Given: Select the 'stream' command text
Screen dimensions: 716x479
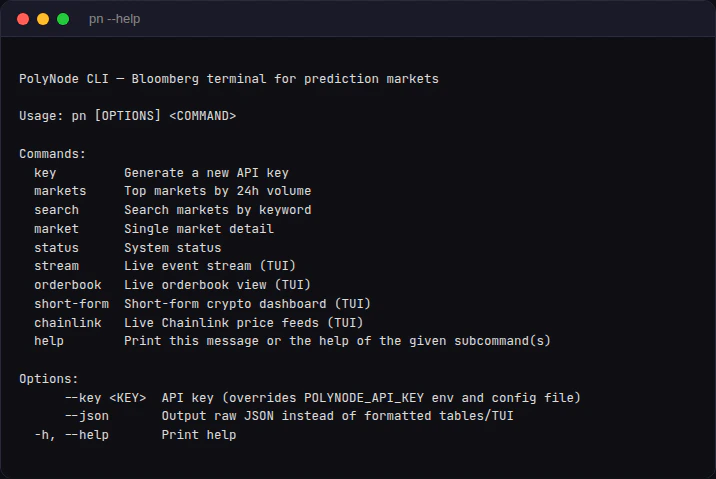Looking at the screenshot, I should coord(56,266).
